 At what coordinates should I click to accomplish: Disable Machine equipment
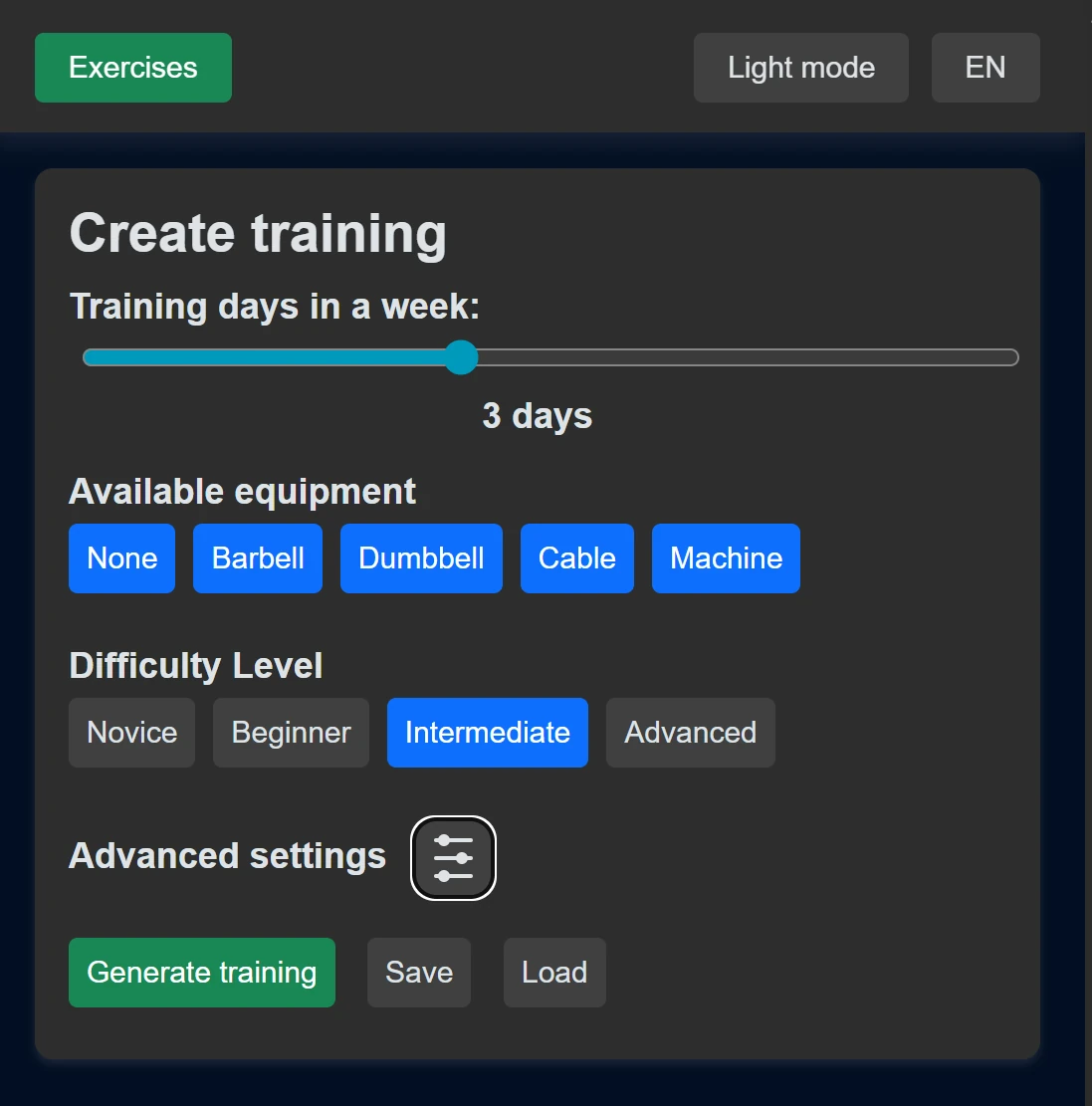726,558
